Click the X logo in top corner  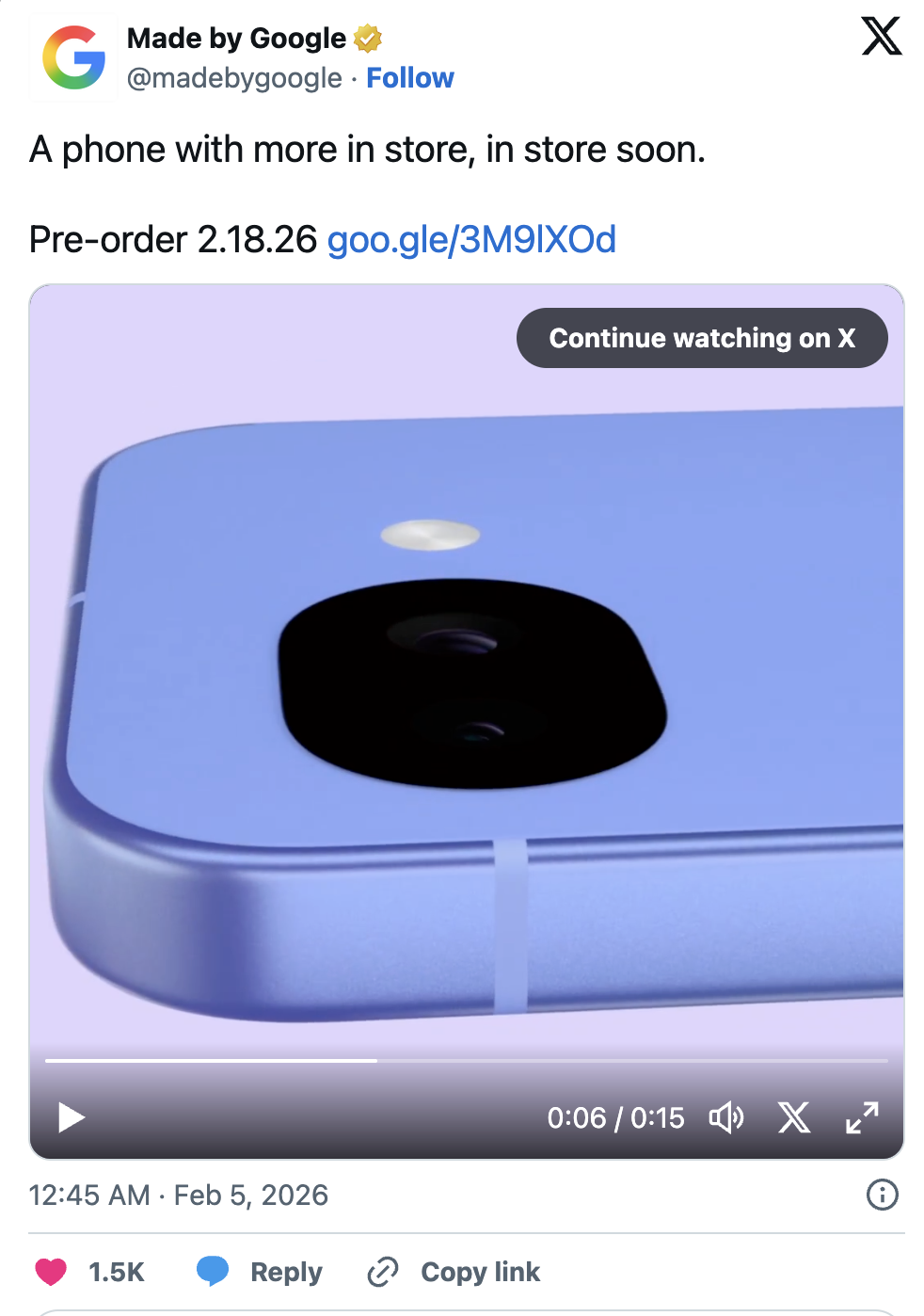882,37
